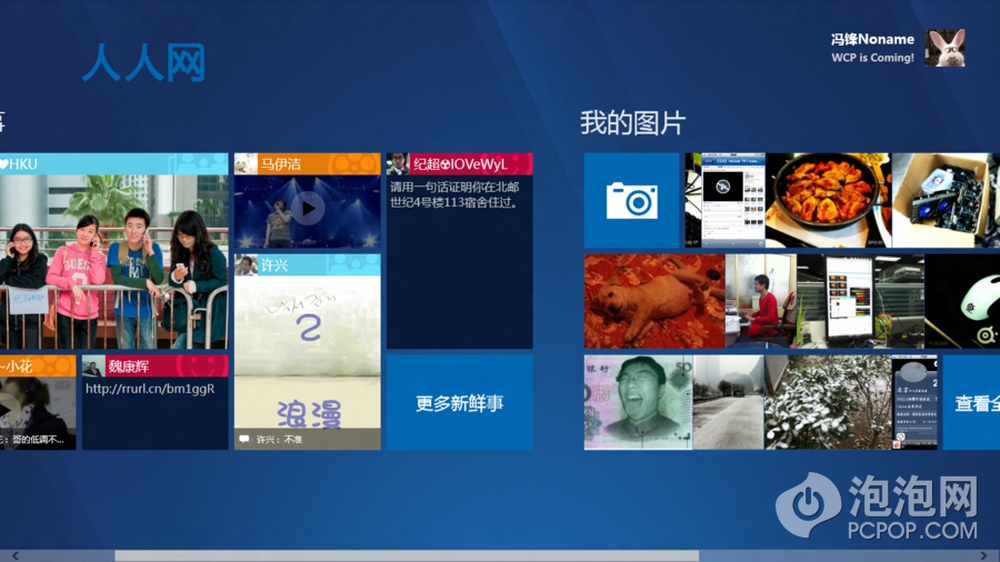
Task: Click the 纪超 IOVeWyL name header
Action: point(460,164)
